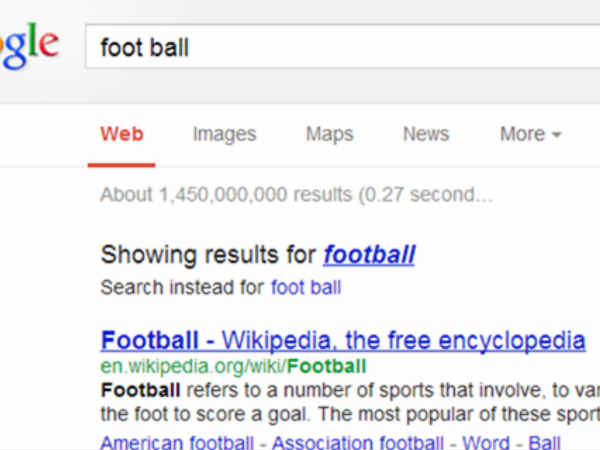Click the search box containing "foot ball"
This screenshot has height=450, width=600.
[340, 47]
